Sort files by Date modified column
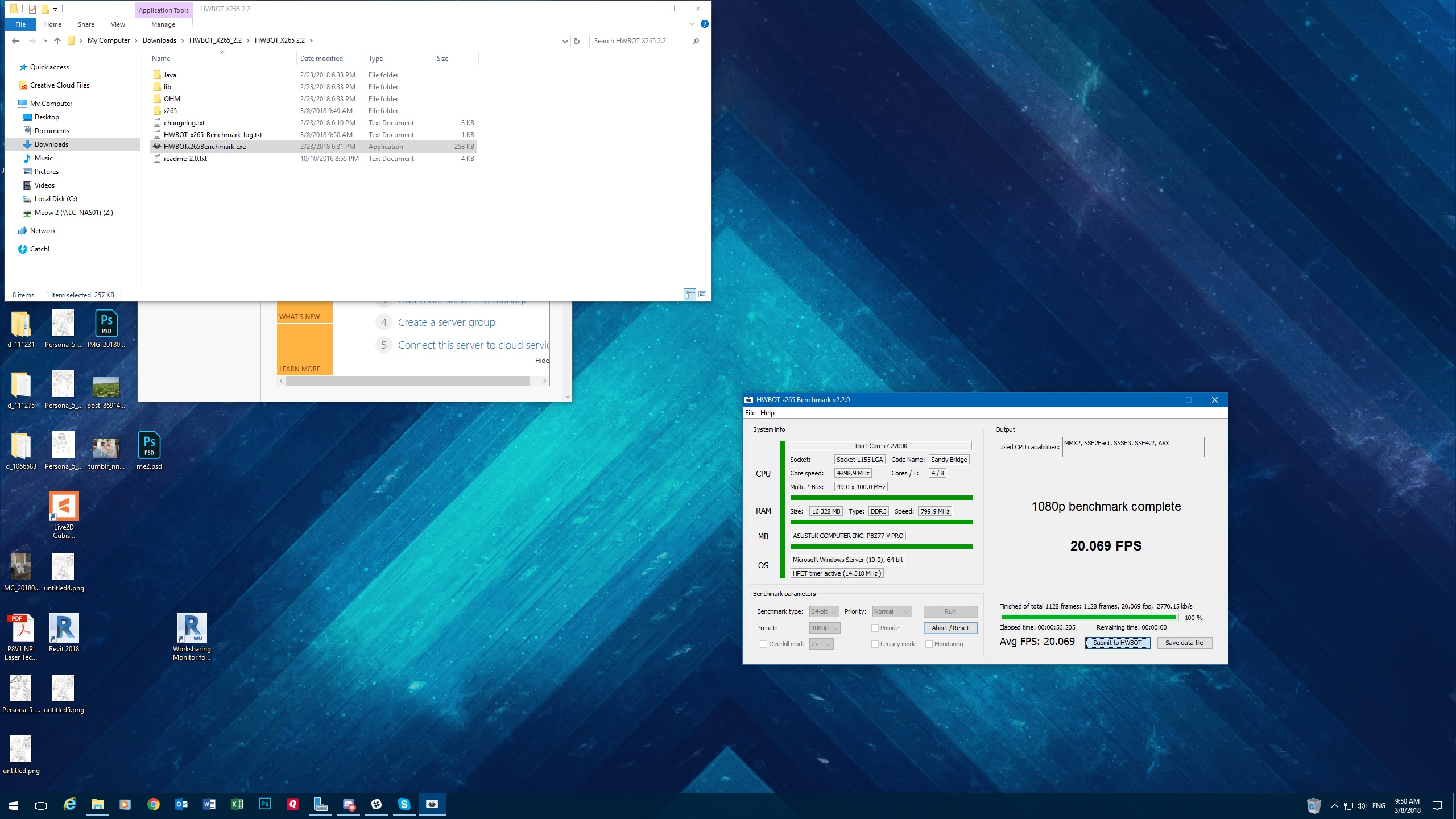This screenshot has height=819, width=1456. tap(330, 59)
